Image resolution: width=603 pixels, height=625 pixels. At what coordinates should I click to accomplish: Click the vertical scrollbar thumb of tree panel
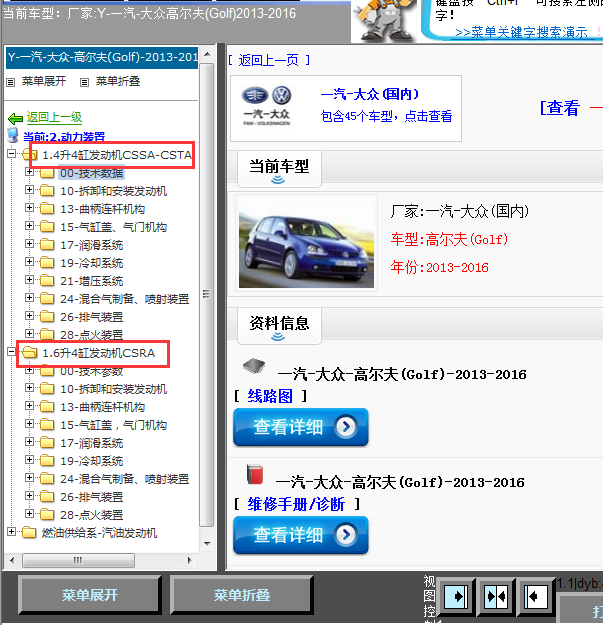pos(206,294)
